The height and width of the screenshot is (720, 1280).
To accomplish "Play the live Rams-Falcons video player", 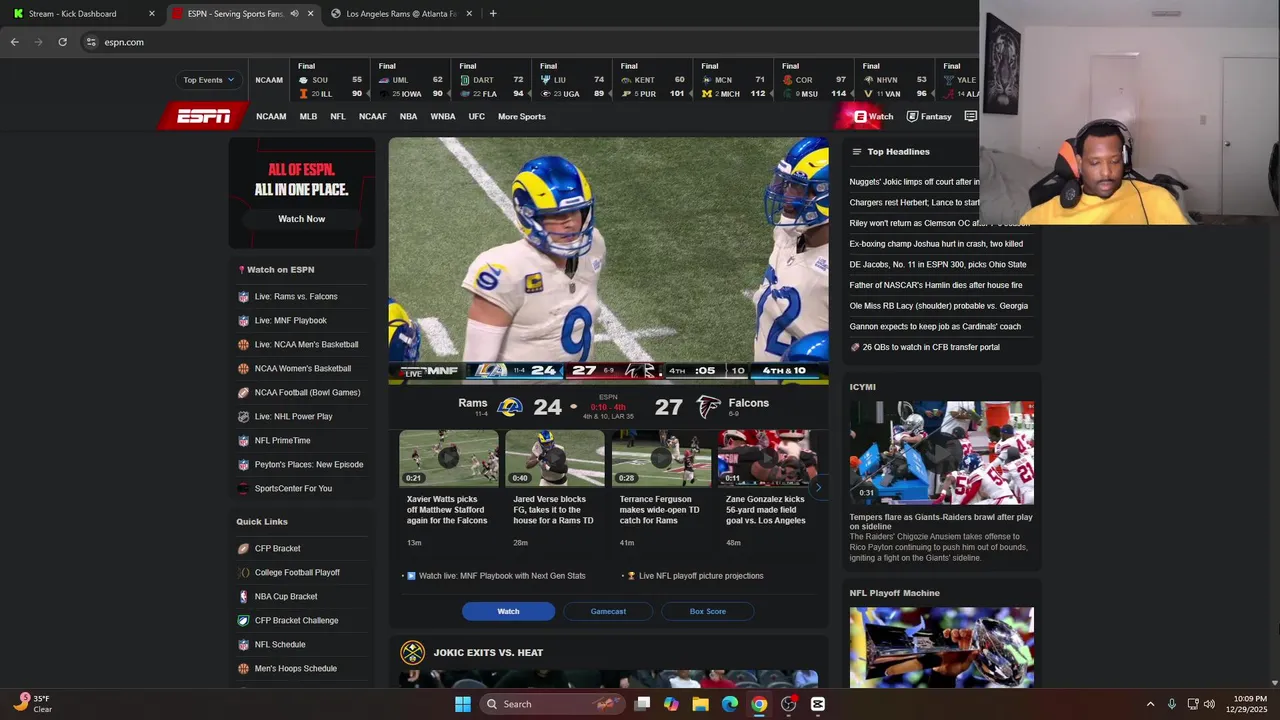I will click(608, 260).
